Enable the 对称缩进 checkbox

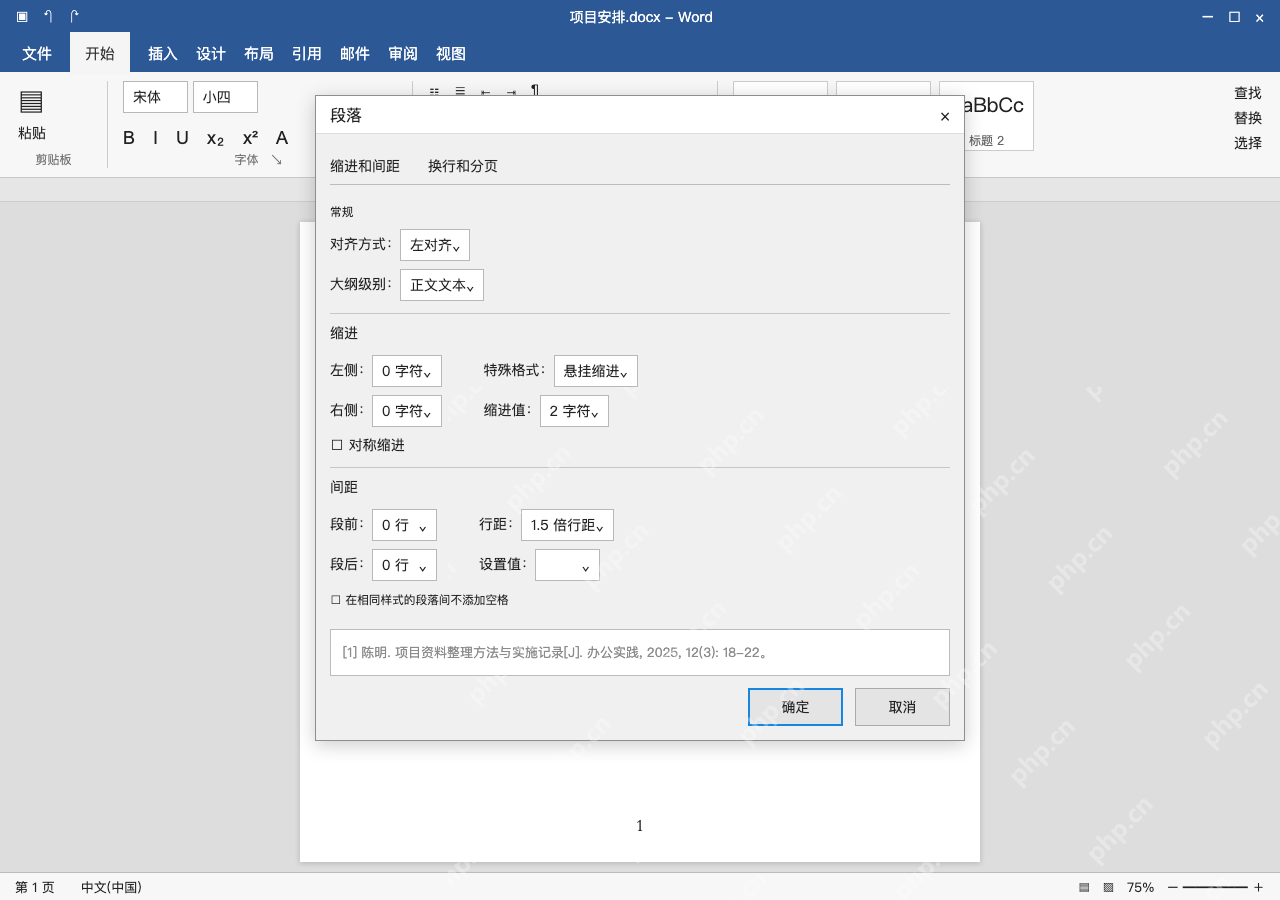[x=337, y=445]
